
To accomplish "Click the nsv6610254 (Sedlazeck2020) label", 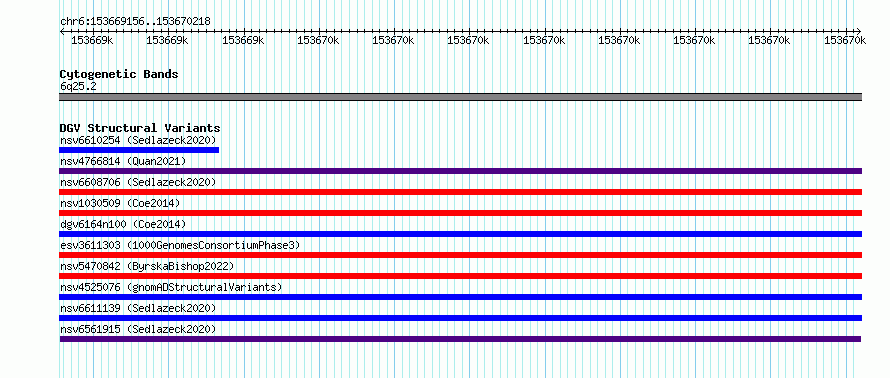I will pyautogui.click(x=138, y=140).
